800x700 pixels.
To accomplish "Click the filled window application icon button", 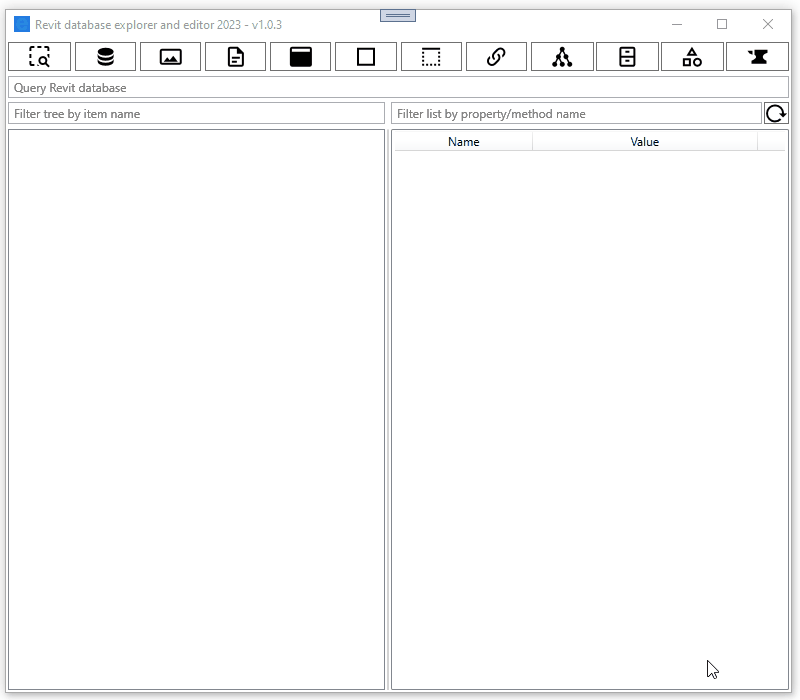I will [x=301, y=57].
